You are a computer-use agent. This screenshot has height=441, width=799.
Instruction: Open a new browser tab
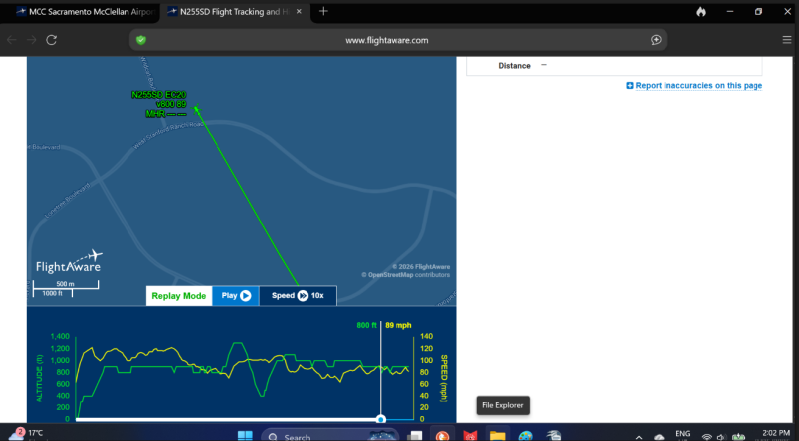tap(323, 12)
